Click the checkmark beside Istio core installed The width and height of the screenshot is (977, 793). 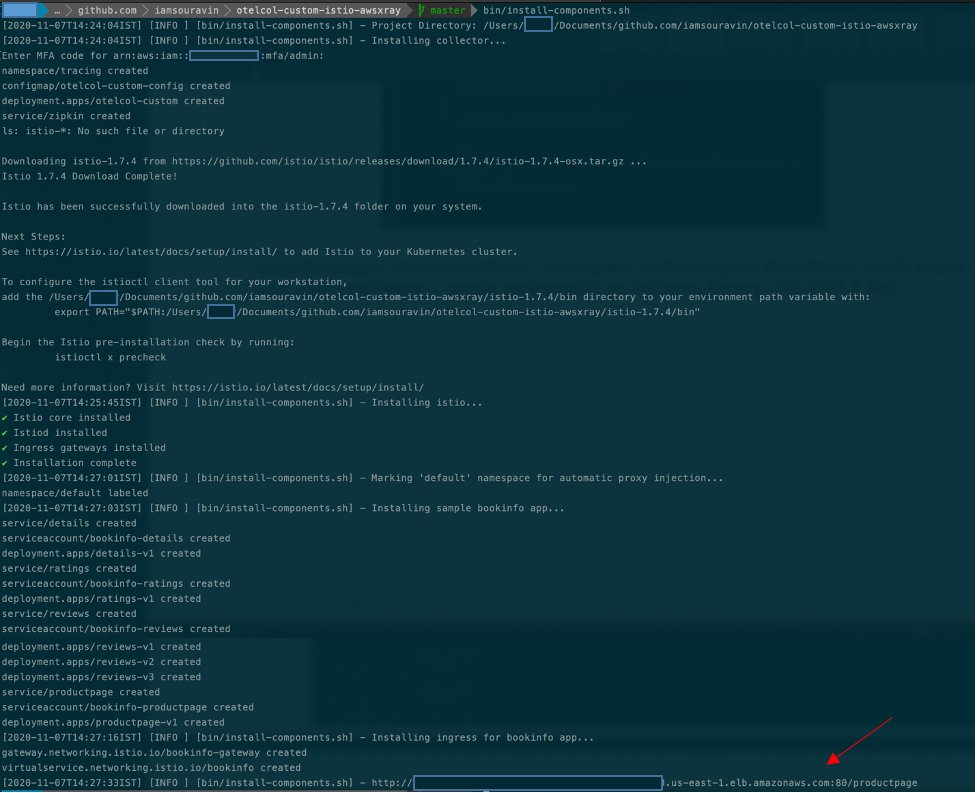[x=5, y=417]
